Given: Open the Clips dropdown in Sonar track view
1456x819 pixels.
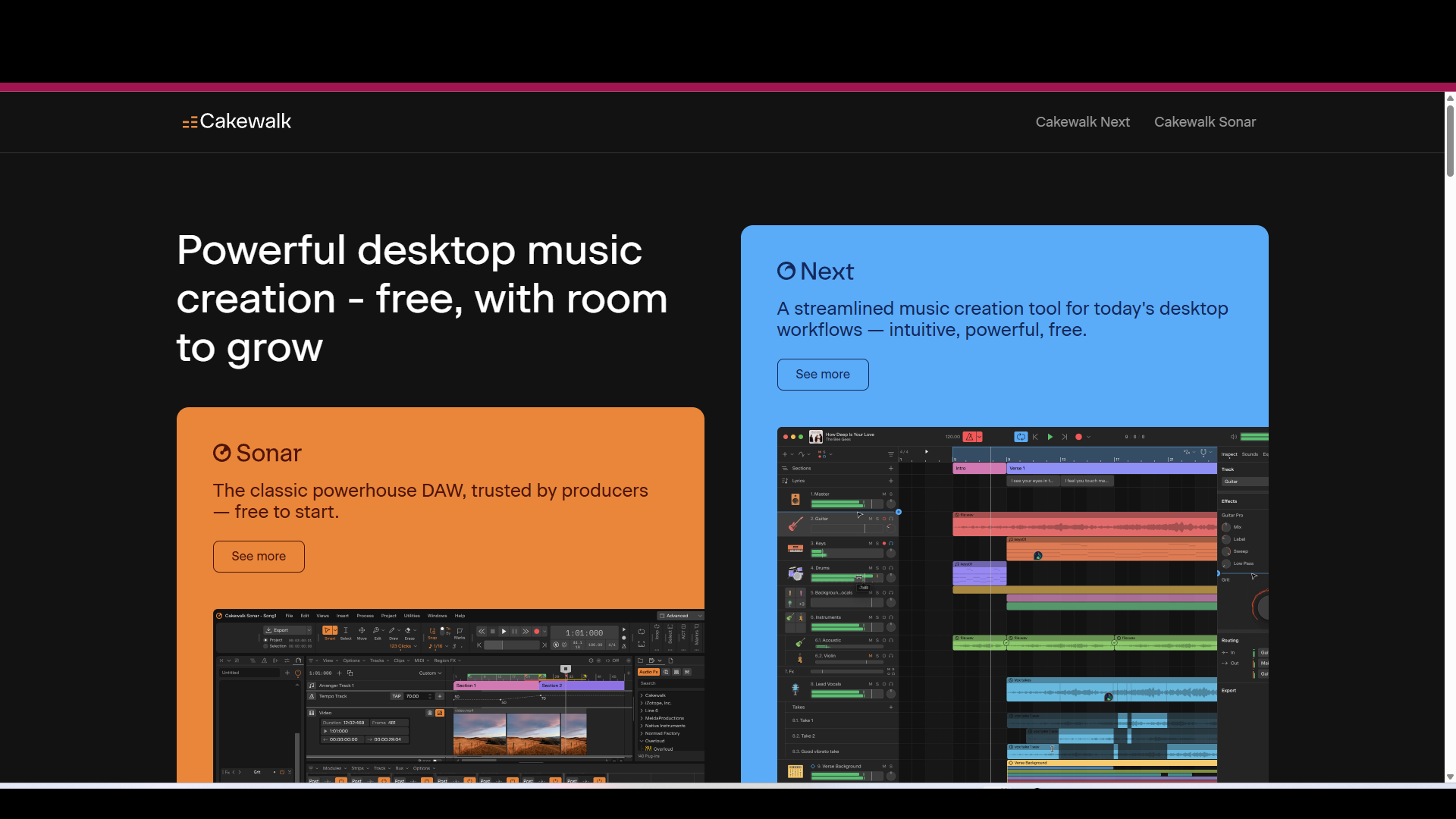Looking at the screenshot, I should click(x=401, y=661).
